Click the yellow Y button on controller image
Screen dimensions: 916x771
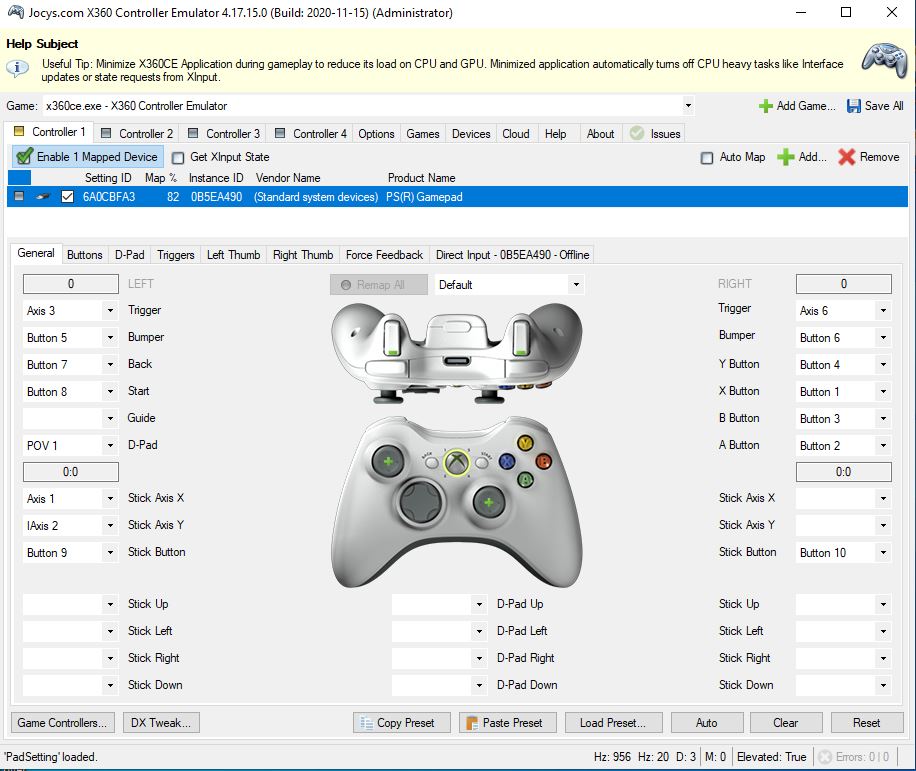coord(525,443)
